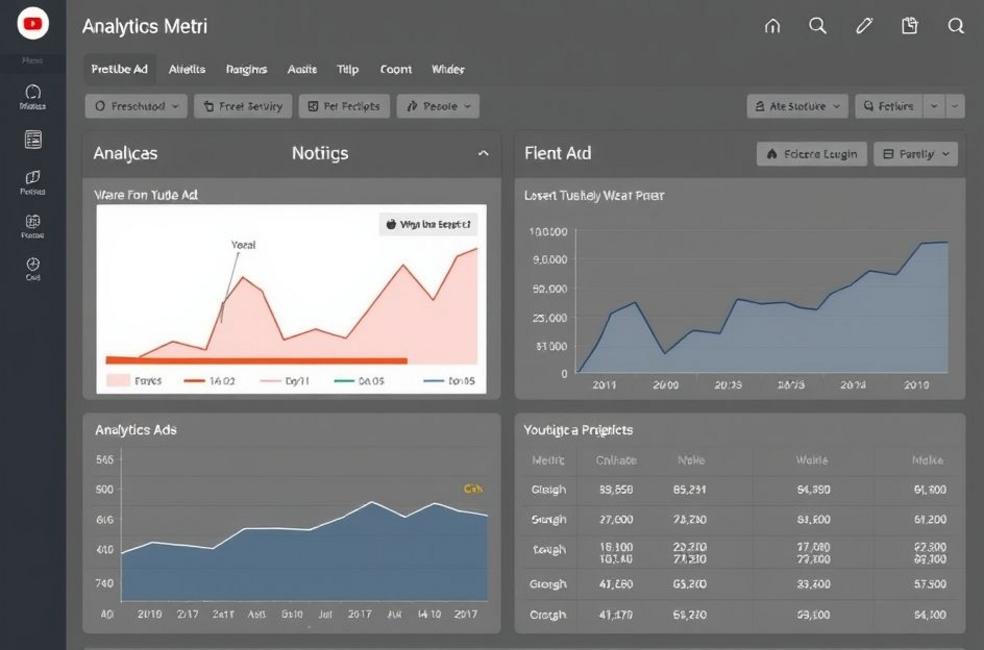984x650 pixels.
Task: Click the orange progress bar in chart
Action: [256, 360]
